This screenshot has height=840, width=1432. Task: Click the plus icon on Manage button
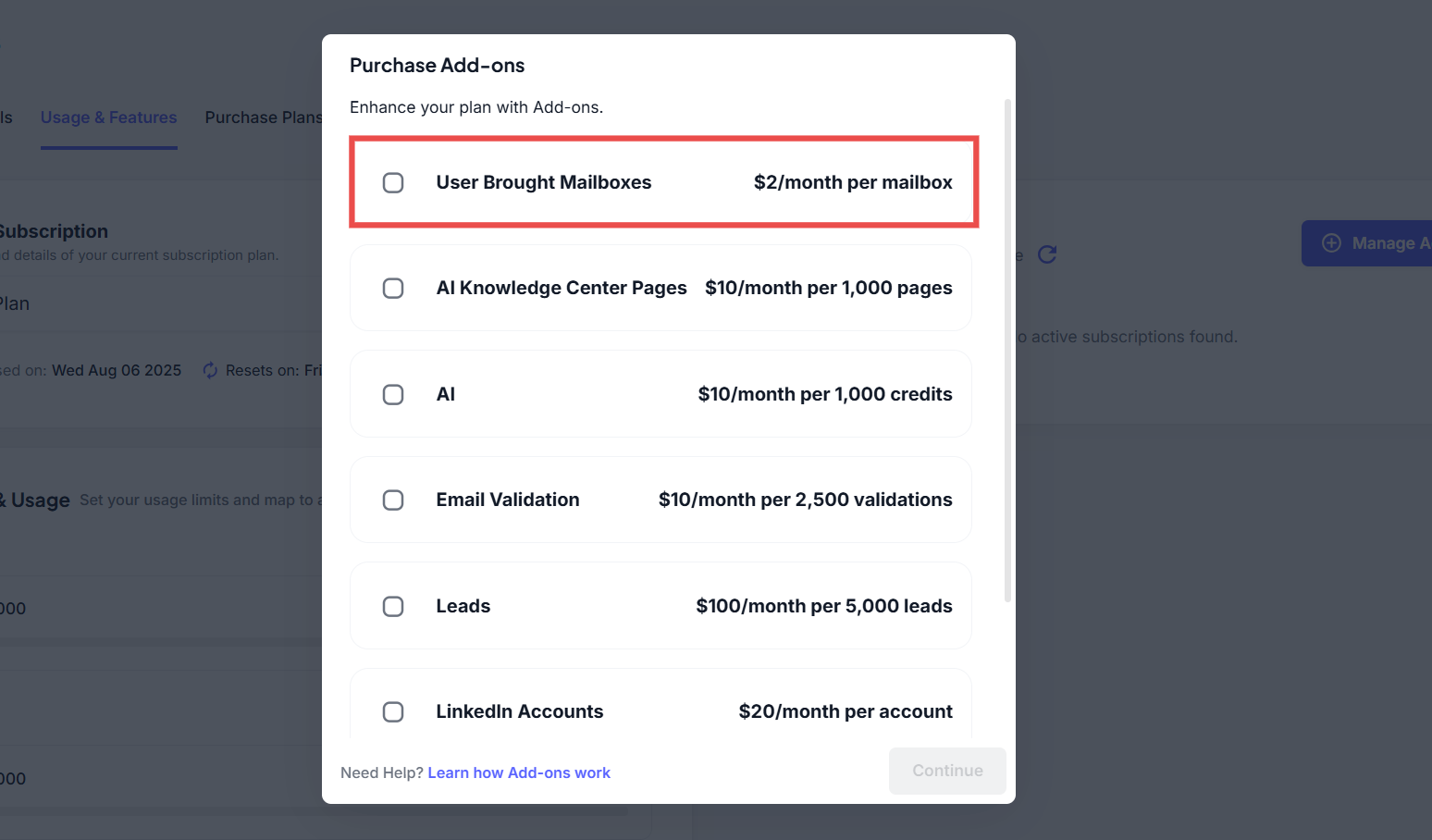click(x=1331, y=243)
